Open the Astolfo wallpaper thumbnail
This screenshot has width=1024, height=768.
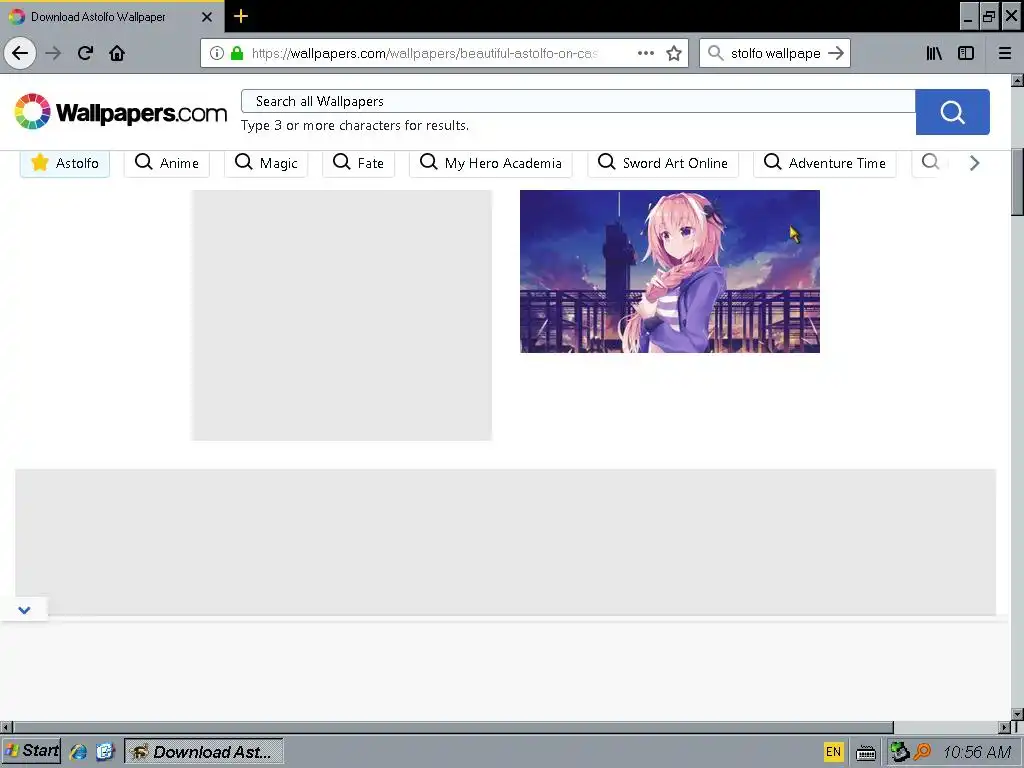tap(669, 271)
